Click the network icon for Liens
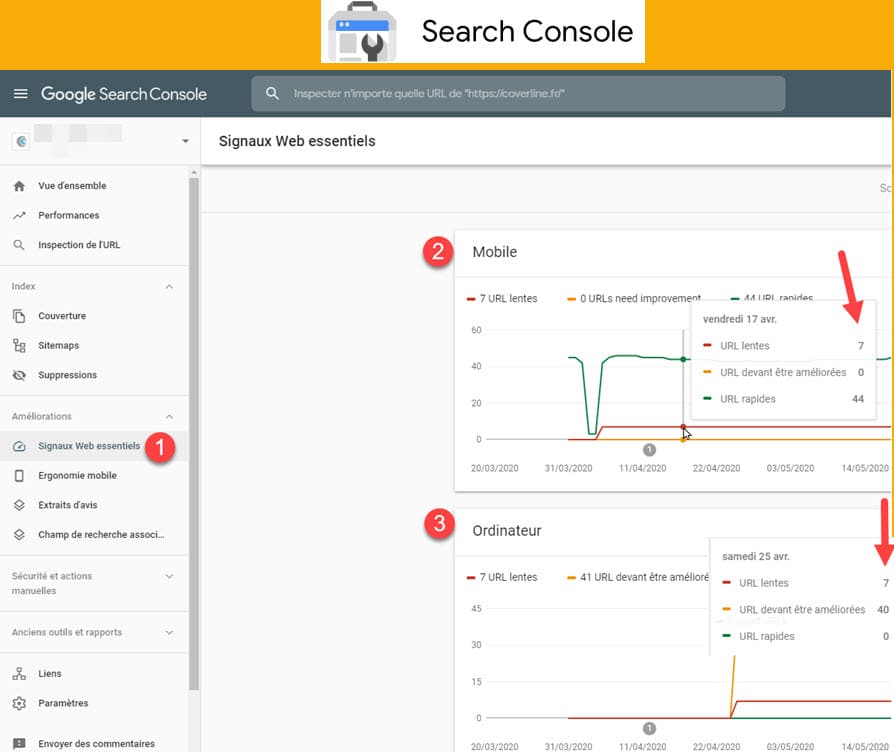The image size is (894, 752). click(x=19, y=674)
